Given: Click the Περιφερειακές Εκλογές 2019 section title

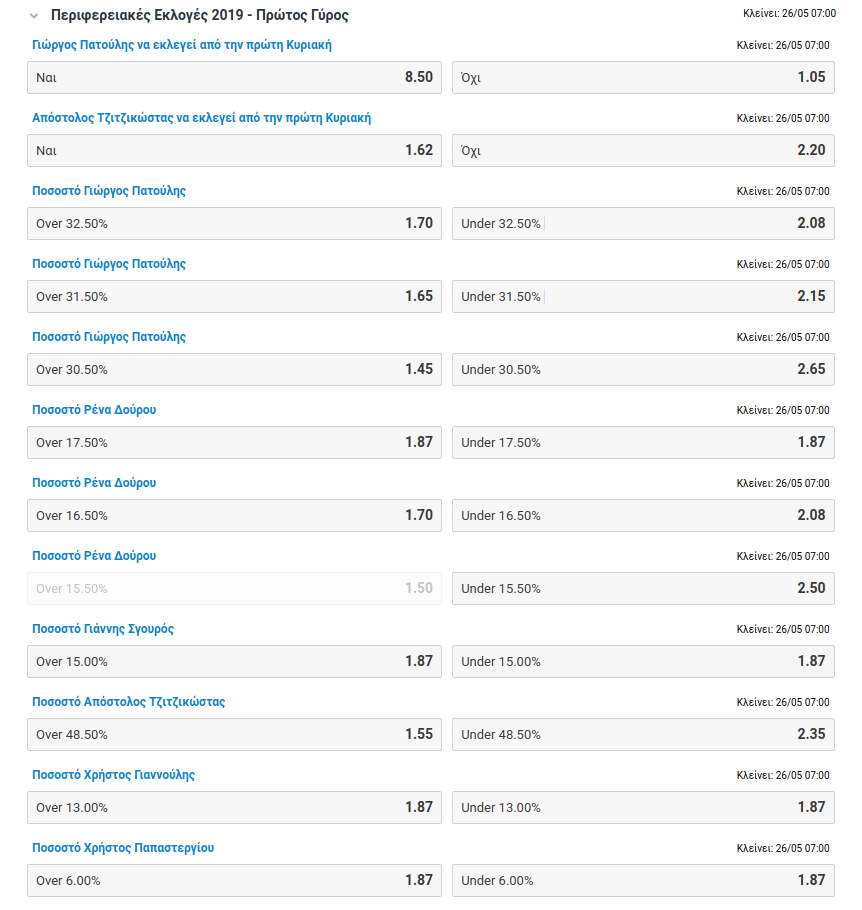Looking at the screenshot, I should click(199, 16).
